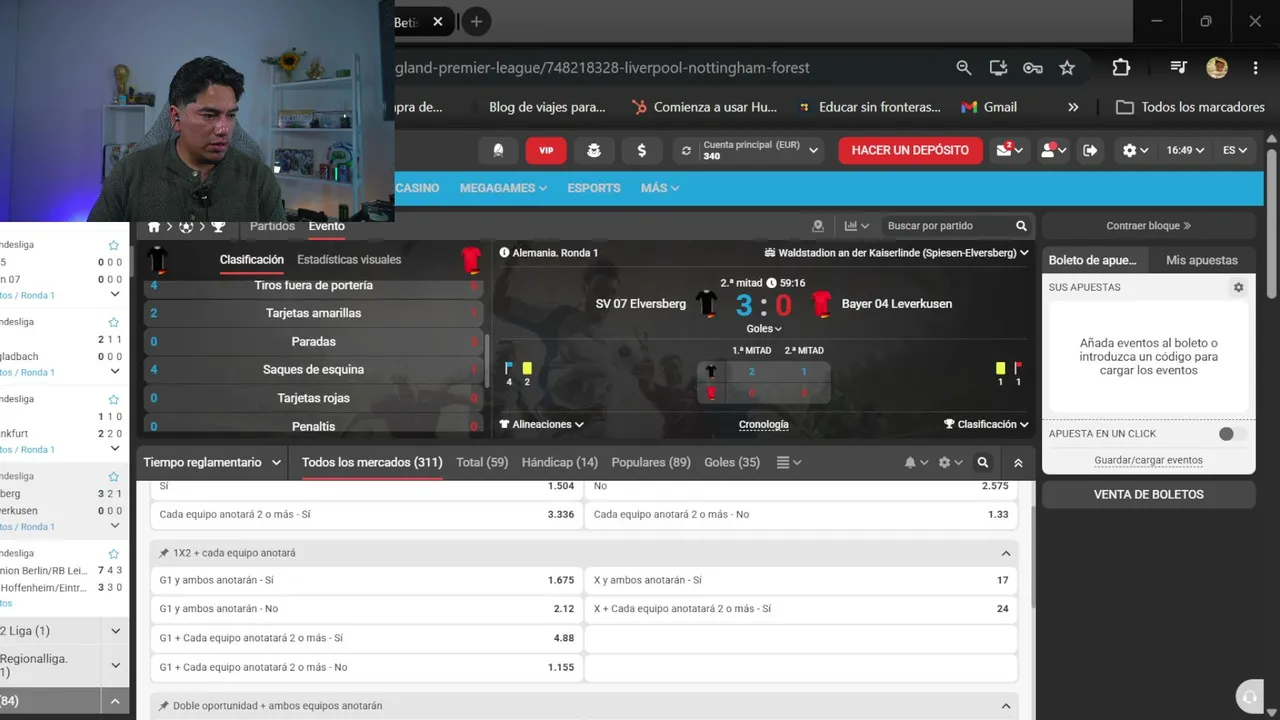The width and height of the screenshot is (1280, 720).
Task: Open Chrome's zoom magnifier in the address bar
Action: (964, 68)
